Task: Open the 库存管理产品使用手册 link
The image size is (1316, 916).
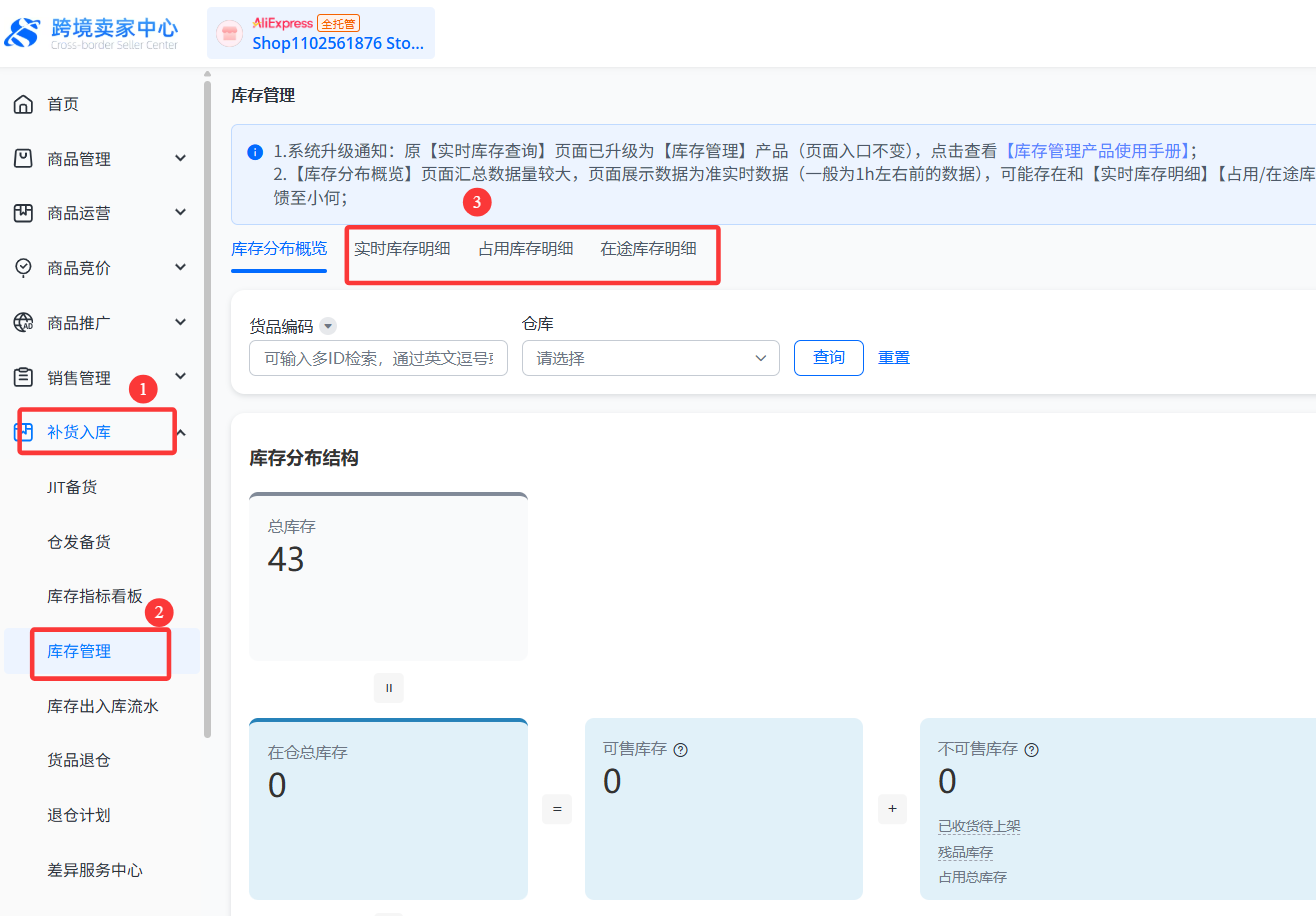Action: [x=1100, y=151]
